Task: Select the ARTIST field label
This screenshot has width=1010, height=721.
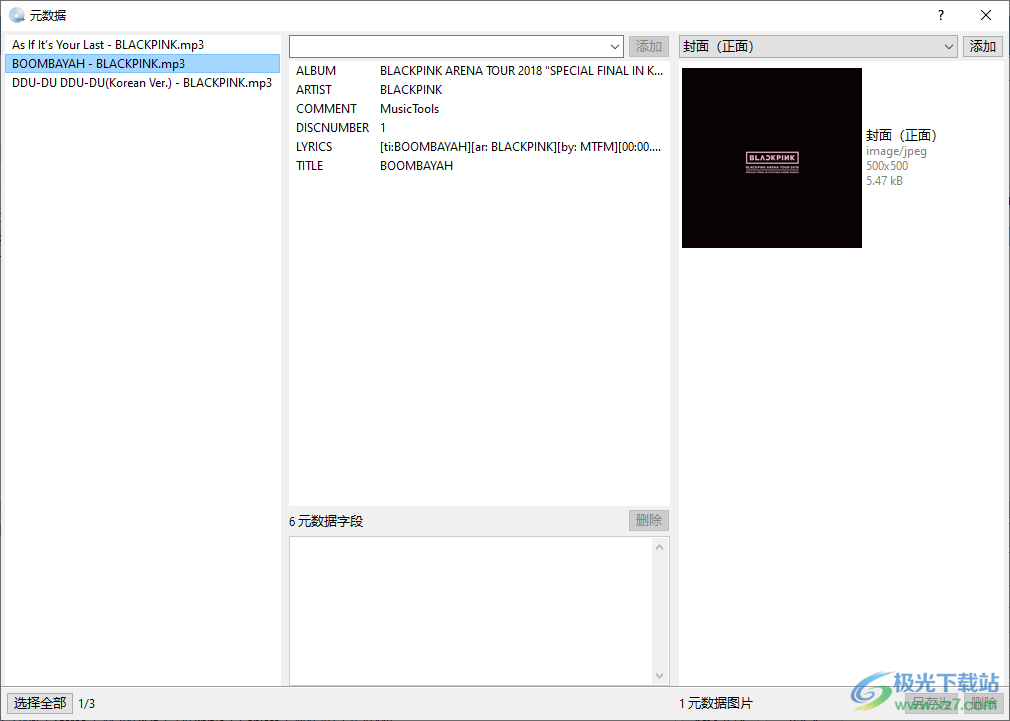Action: (x=314, y=90)
